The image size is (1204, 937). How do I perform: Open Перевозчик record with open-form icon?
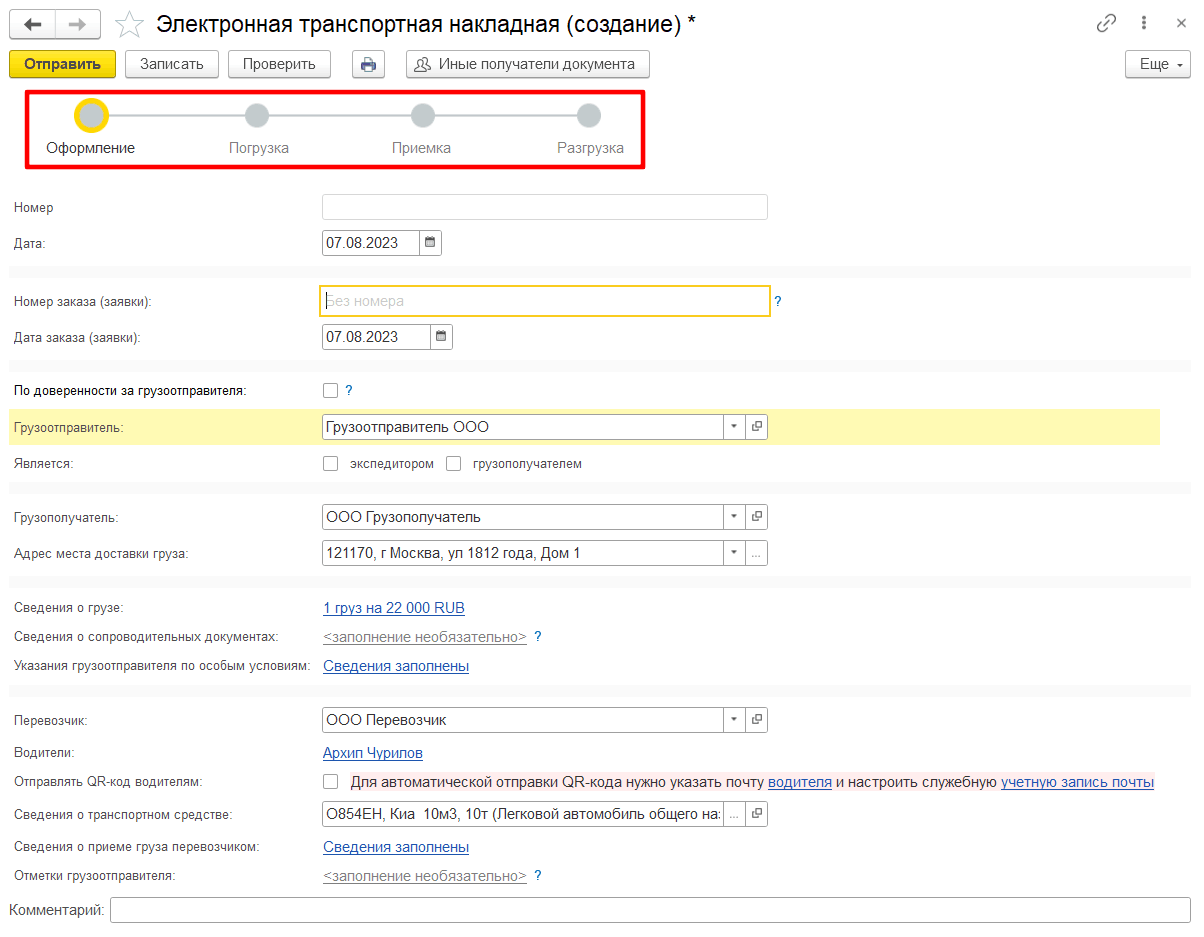click(x=756, y=720)
